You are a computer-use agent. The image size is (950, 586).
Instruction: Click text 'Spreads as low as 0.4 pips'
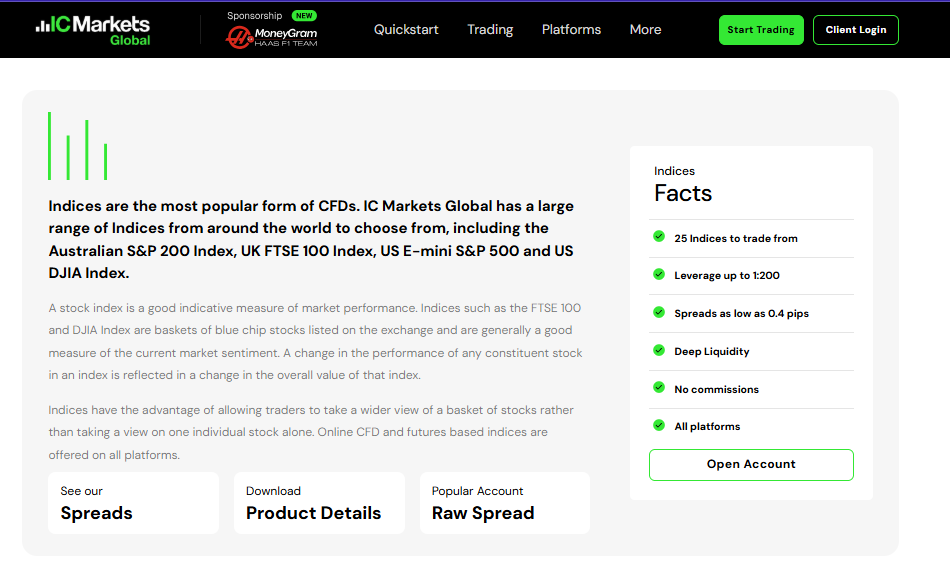click(741, 313)
